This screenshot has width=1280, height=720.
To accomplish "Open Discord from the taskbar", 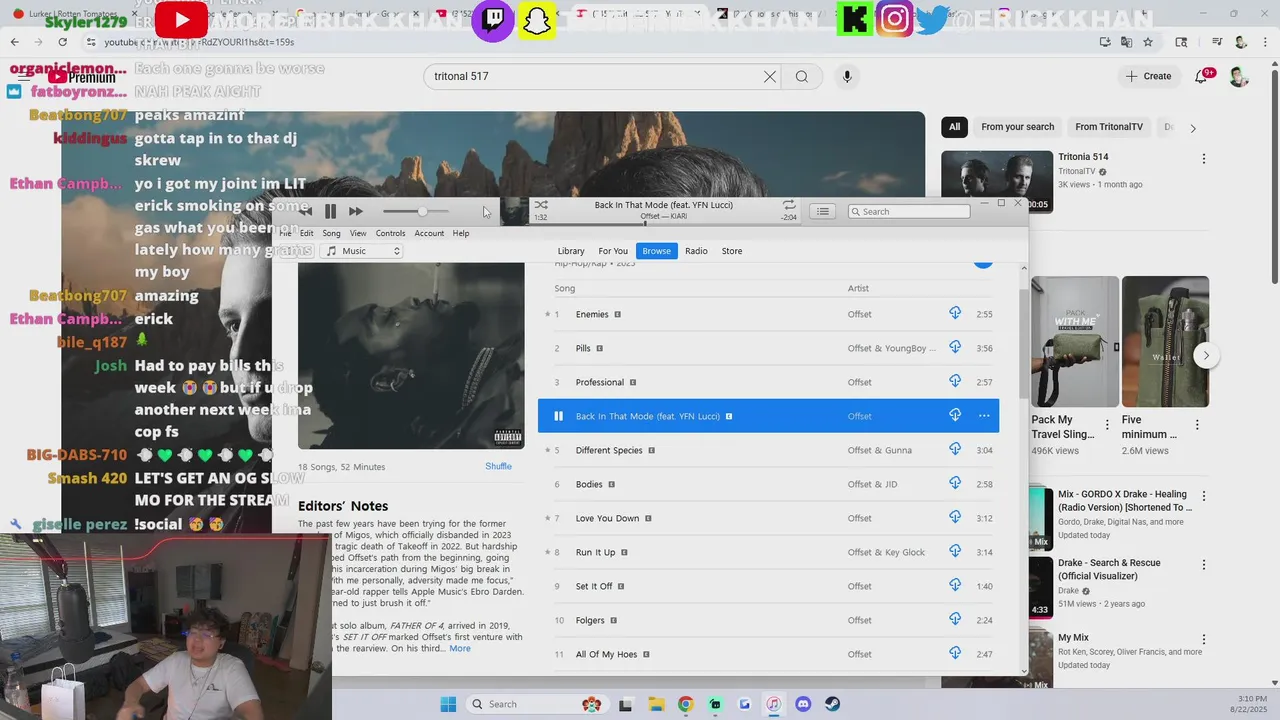I will [803, 704].
